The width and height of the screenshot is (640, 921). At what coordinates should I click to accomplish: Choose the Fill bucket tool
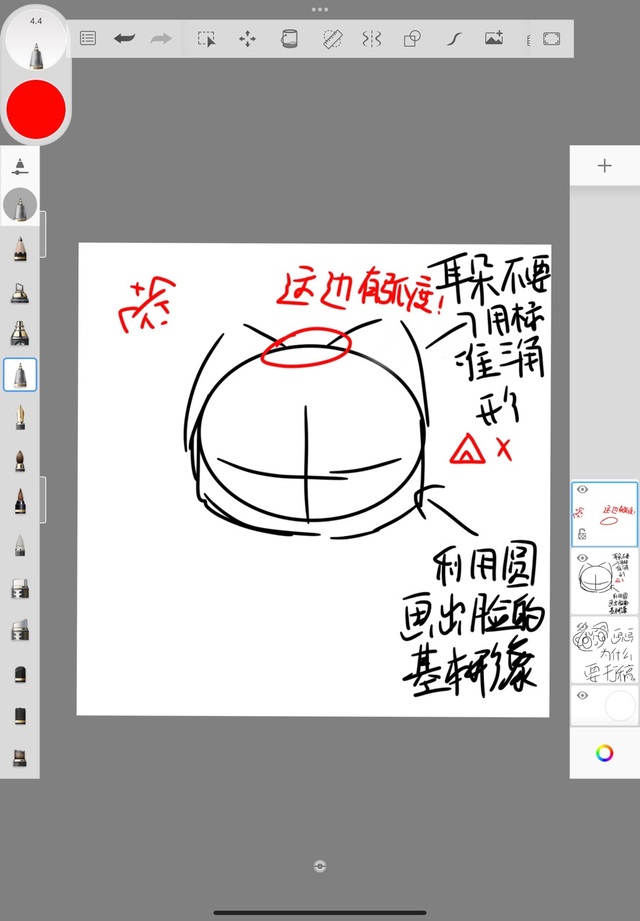[x=289, y=38]
